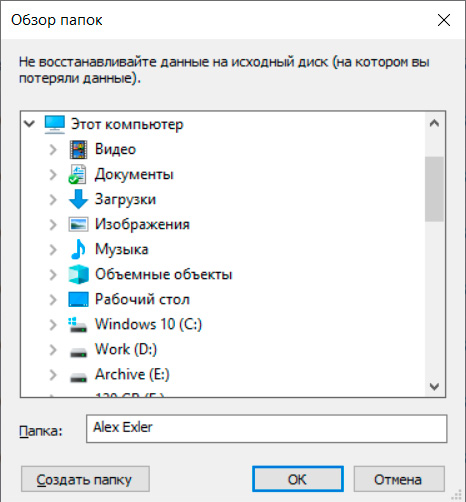Screen dimensions: 466x502
Task: Collapse the Этот компьютер tree node
Action: pos(30,124)
